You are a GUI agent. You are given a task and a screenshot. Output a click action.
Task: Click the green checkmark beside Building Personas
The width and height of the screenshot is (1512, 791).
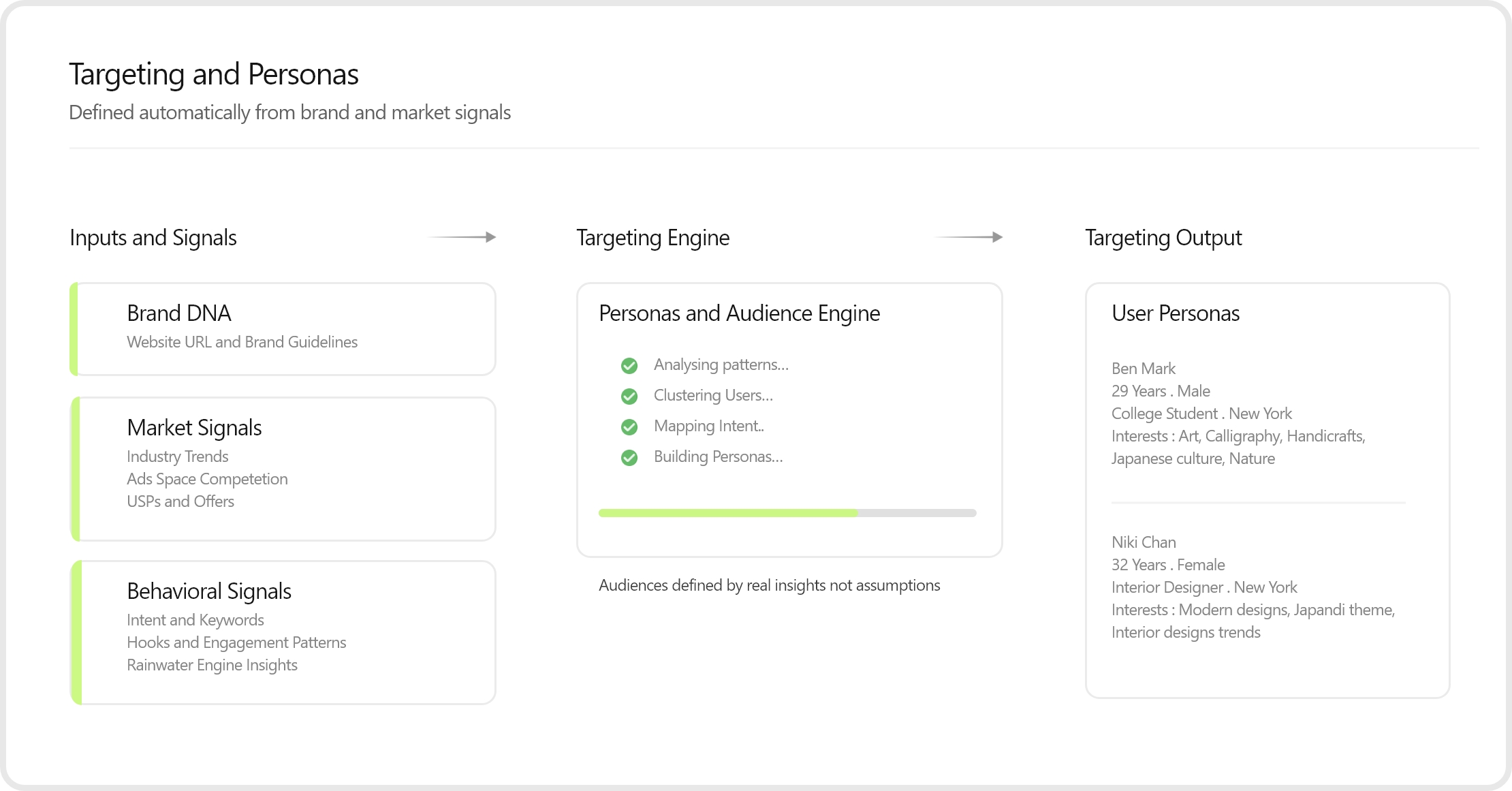[629, 458]
